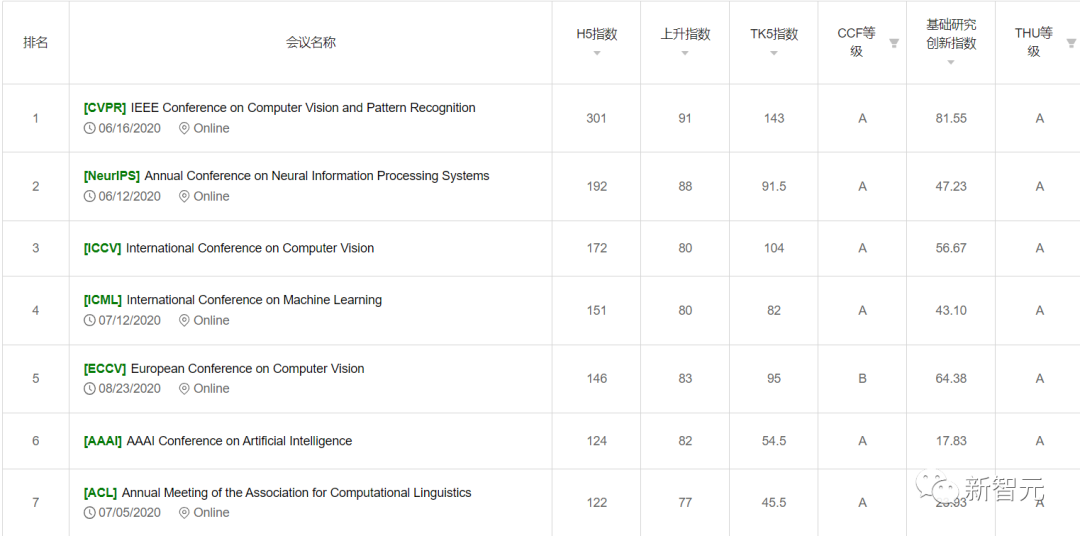Viewport: 1080px width, 536px height.
Task: Open the THU等级 filter icon
Action: pos(1071,43)
